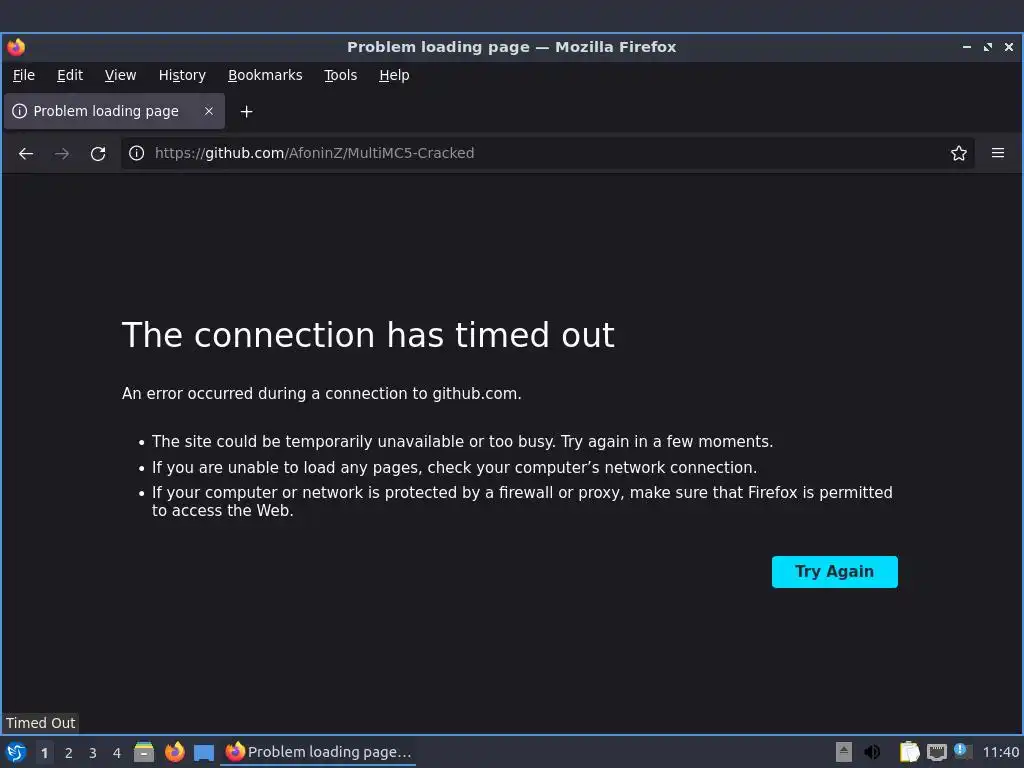
Task: Launch the file manager from panel
Action: click(144, 752)
